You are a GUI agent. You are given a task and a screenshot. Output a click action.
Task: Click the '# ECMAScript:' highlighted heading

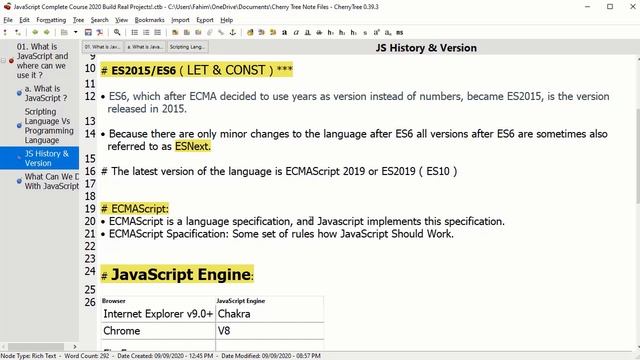pos(135,209)
